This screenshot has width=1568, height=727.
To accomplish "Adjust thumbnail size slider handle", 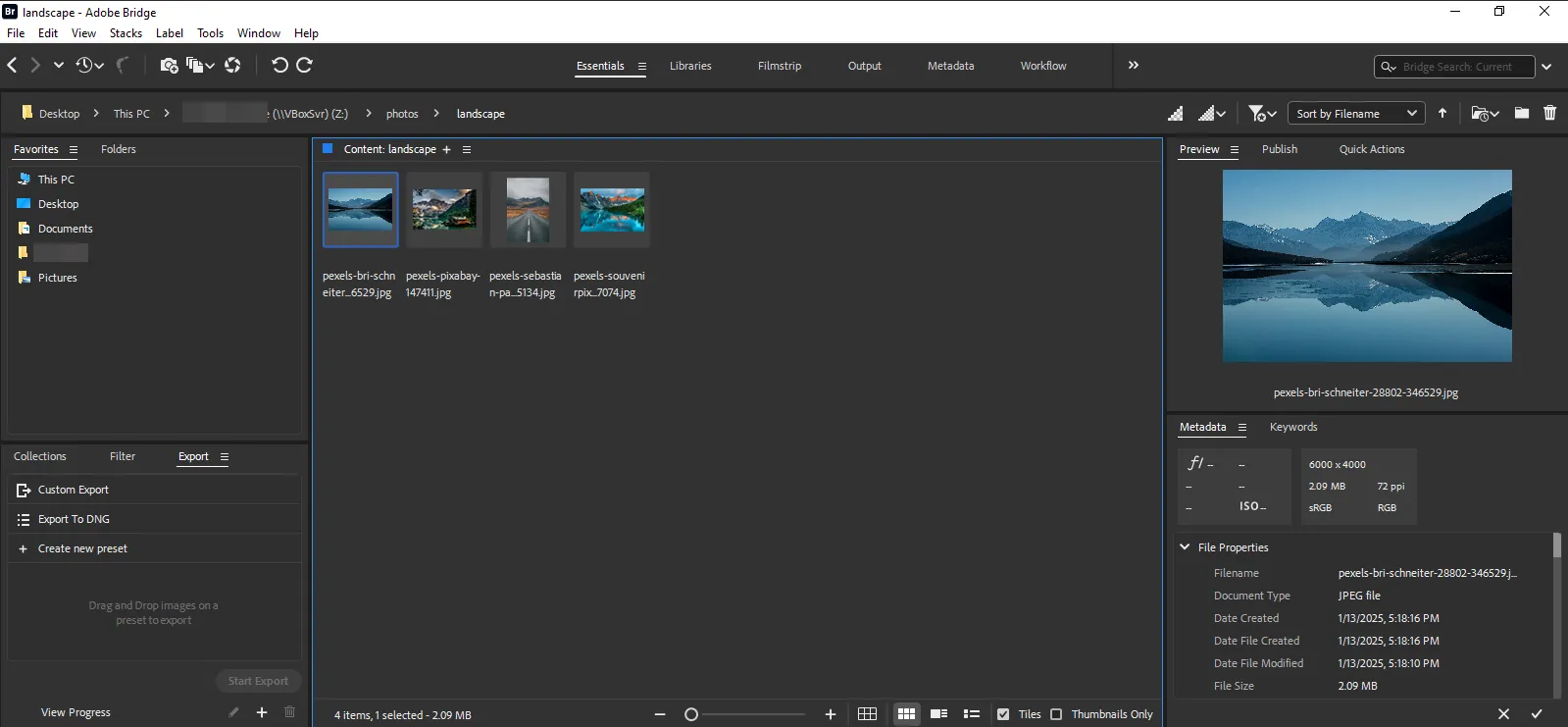I will point(691,714).
